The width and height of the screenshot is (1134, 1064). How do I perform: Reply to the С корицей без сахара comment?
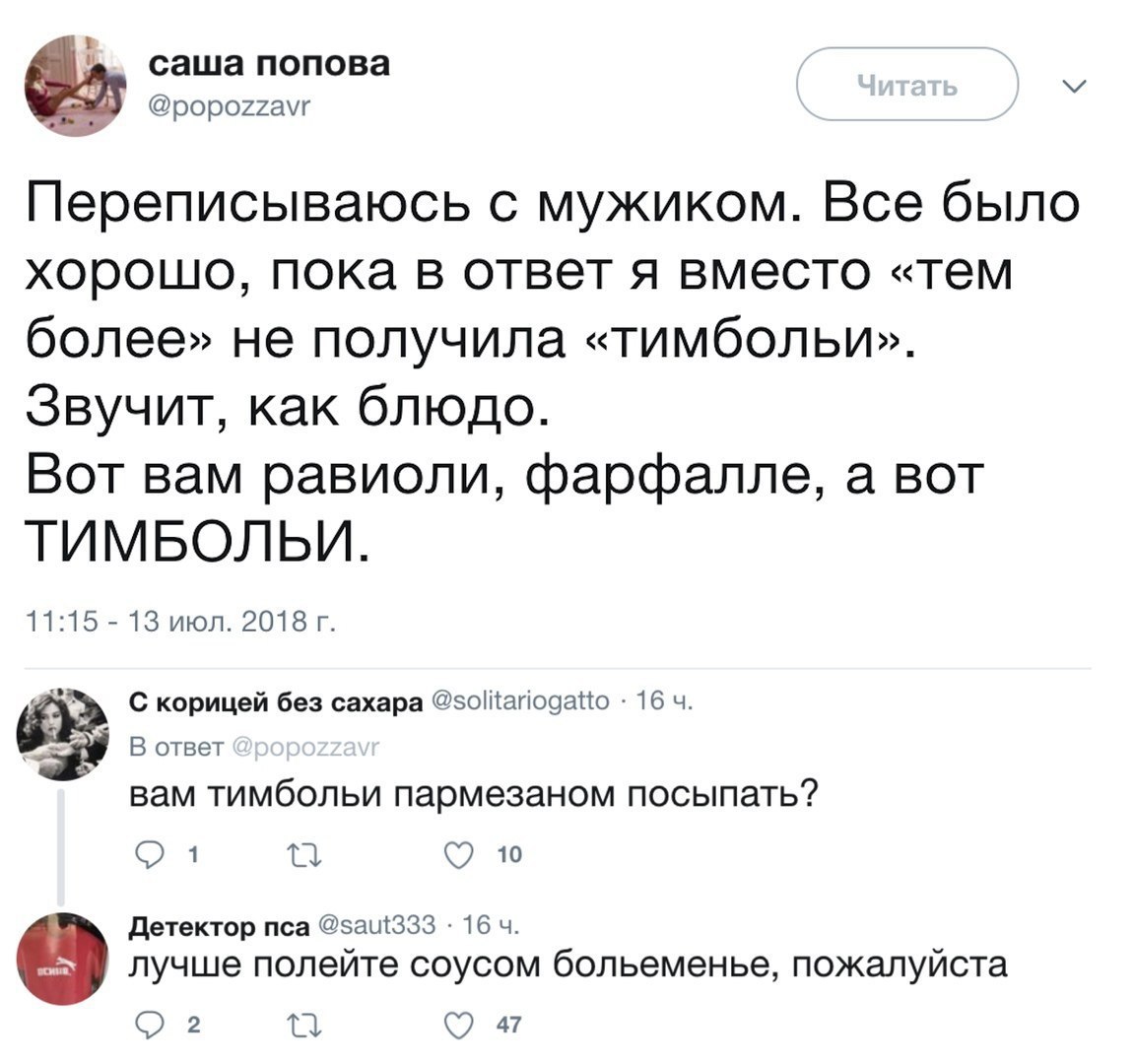(x=151, y=856)
